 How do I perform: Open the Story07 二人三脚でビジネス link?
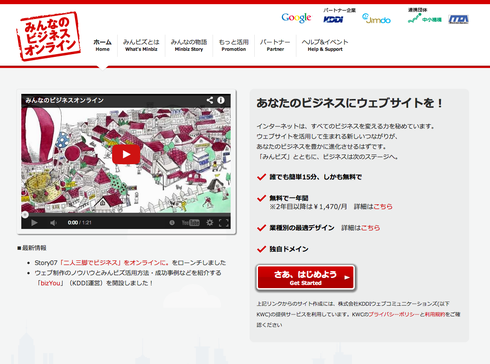tap(115, 263)
